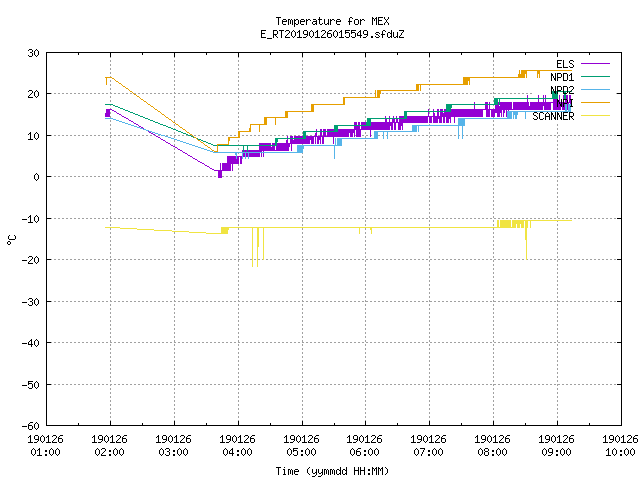Click the file name E_RT20190126015549.sfduZ
Screen dimensions: 640x480
click(x=332, y=34)
